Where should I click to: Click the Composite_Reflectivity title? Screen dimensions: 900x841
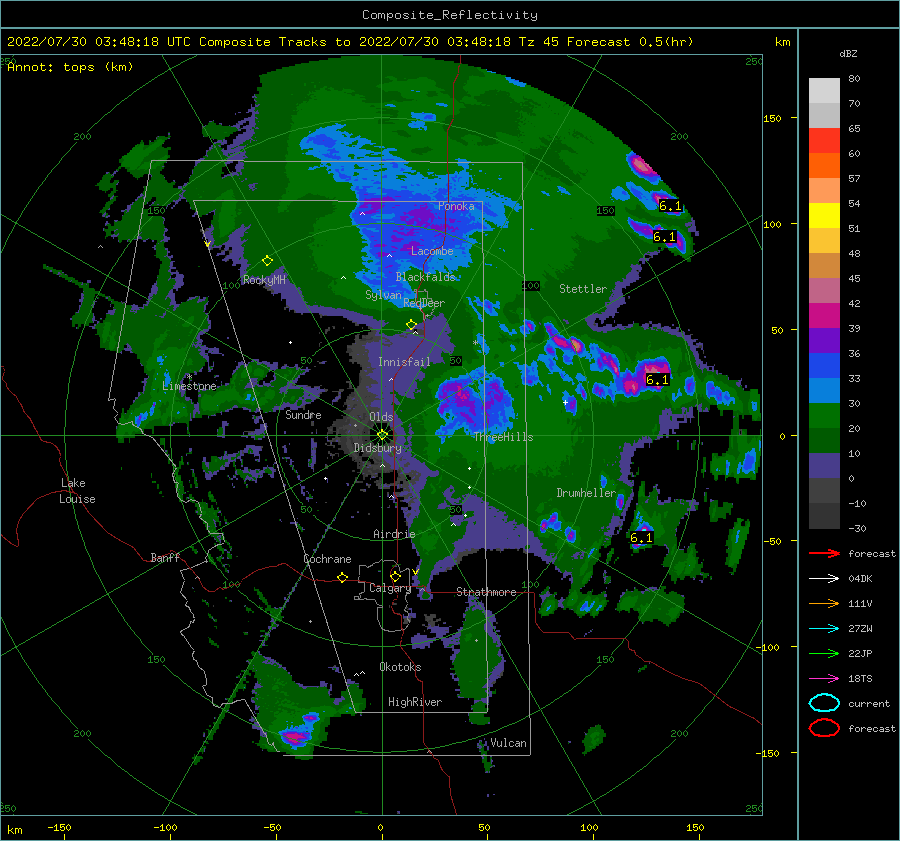[x=450, y=15]
